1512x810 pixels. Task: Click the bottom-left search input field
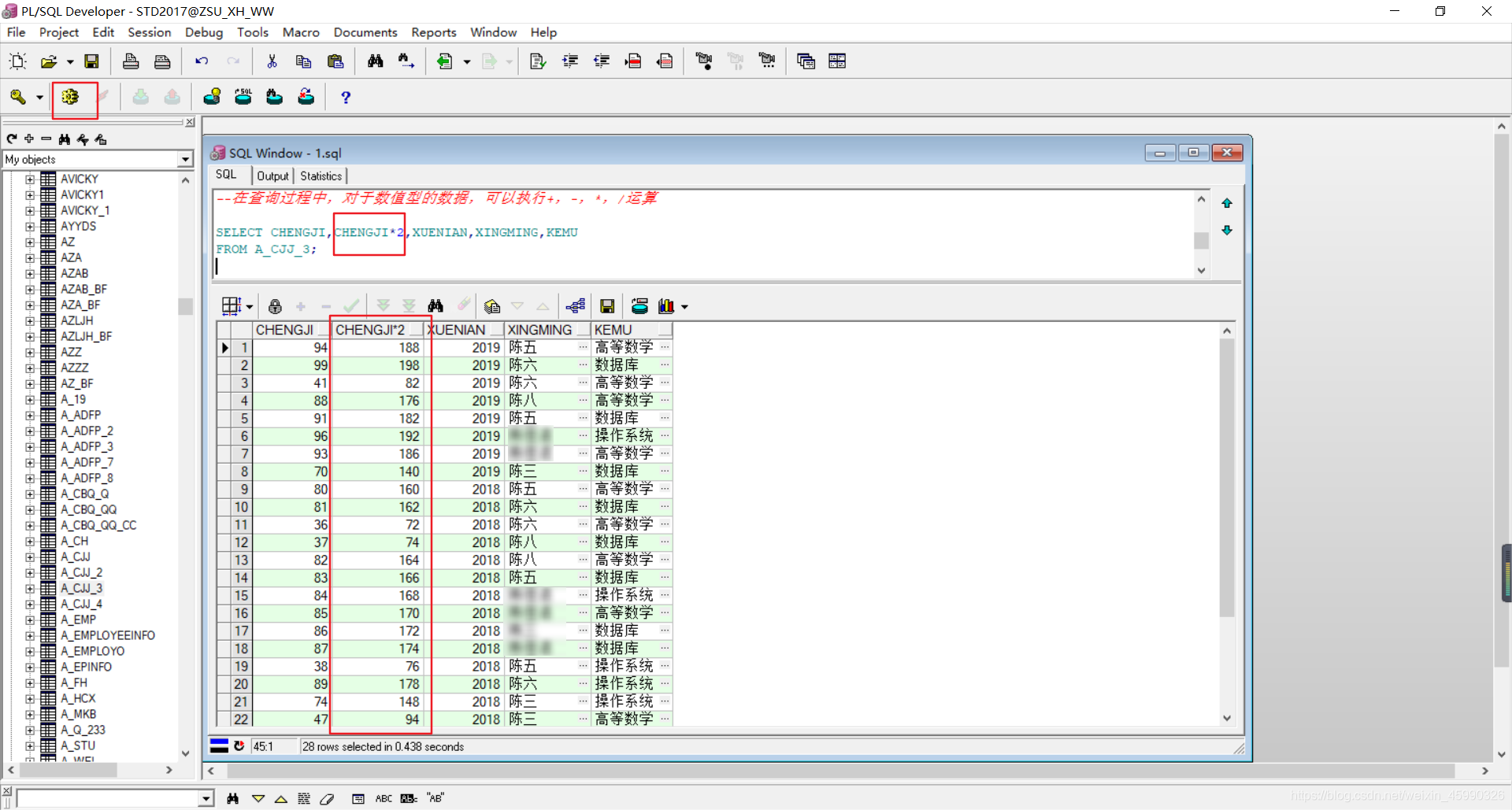point(108,799)
